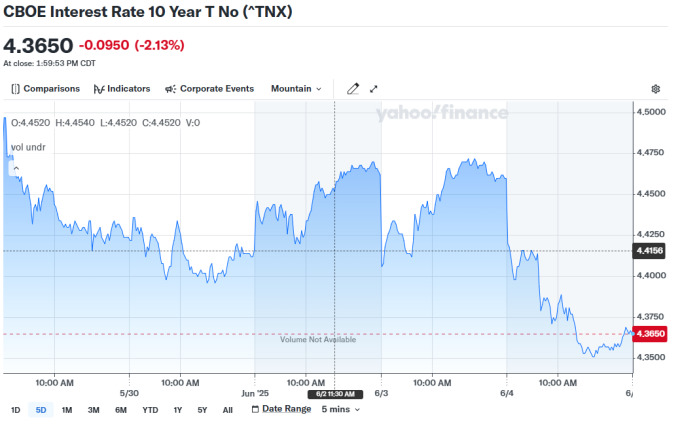The width and height of the screenshot is (680, 426).
Task: Choose the YTD time range
Action: tap(150, 409)
